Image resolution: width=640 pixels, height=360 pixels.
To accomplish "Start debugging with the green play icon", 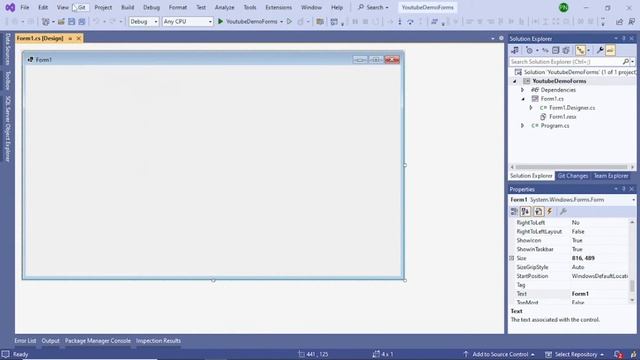I will coord(220,21).
